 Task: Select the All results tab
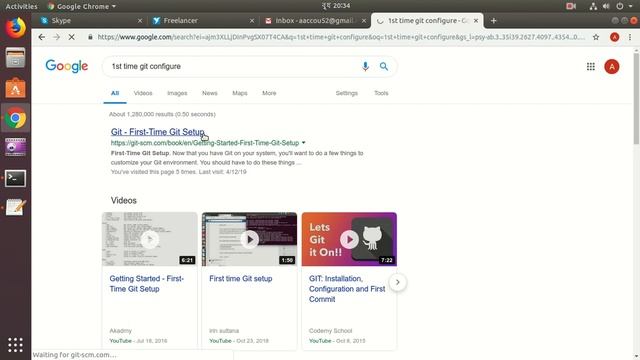coord(115,93)
